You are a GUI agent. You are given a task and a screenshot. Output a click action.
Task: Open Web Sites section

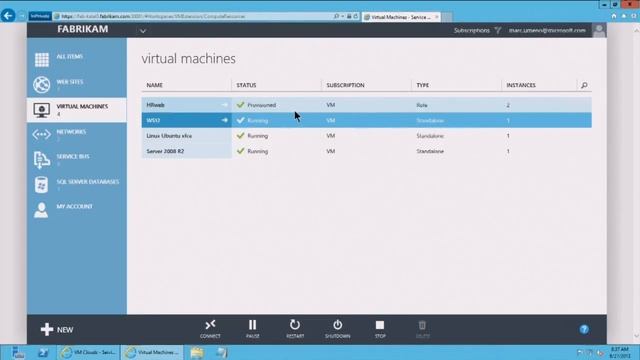tap(77, 84)
